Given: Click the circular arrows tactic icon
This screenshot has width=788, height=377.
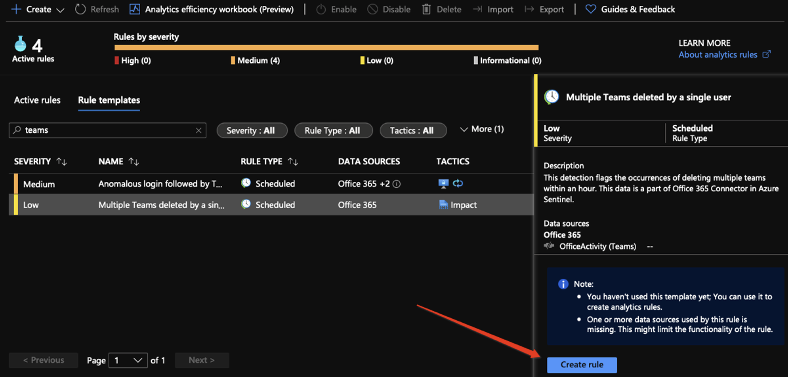Looking at the screenshot, I should click(458, 183).
